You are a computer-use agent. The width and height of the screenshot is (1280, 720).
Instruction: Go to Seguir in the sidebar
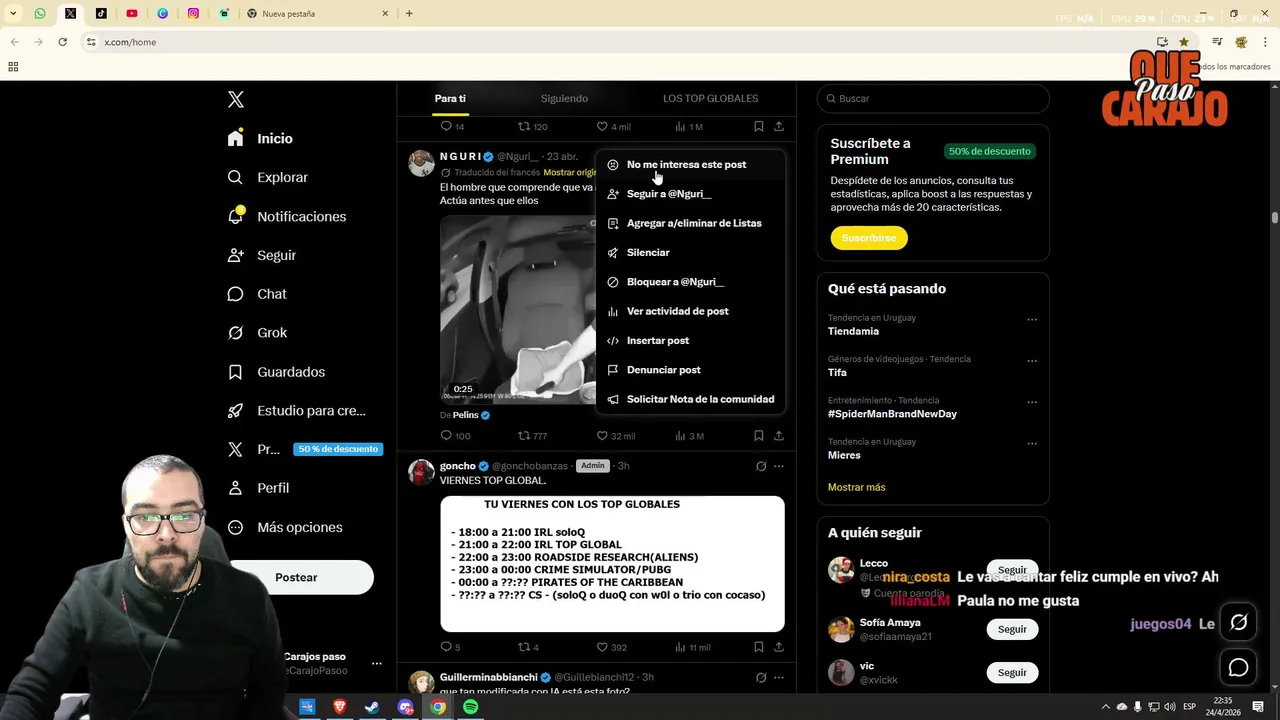coord(262,255)
